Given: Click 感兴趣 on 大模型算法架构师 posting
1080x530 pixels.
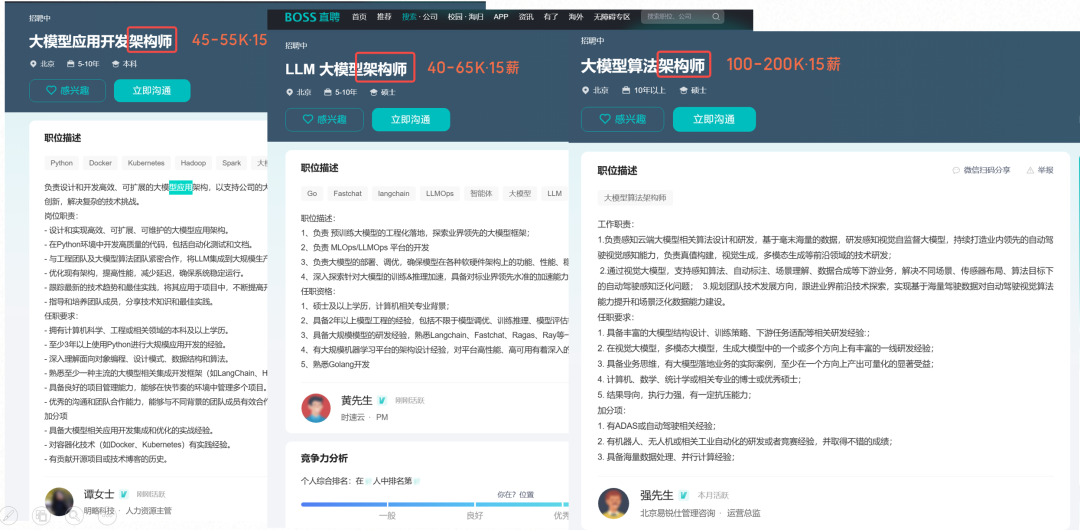Looking at the screenshot, I should pos(623,119).
